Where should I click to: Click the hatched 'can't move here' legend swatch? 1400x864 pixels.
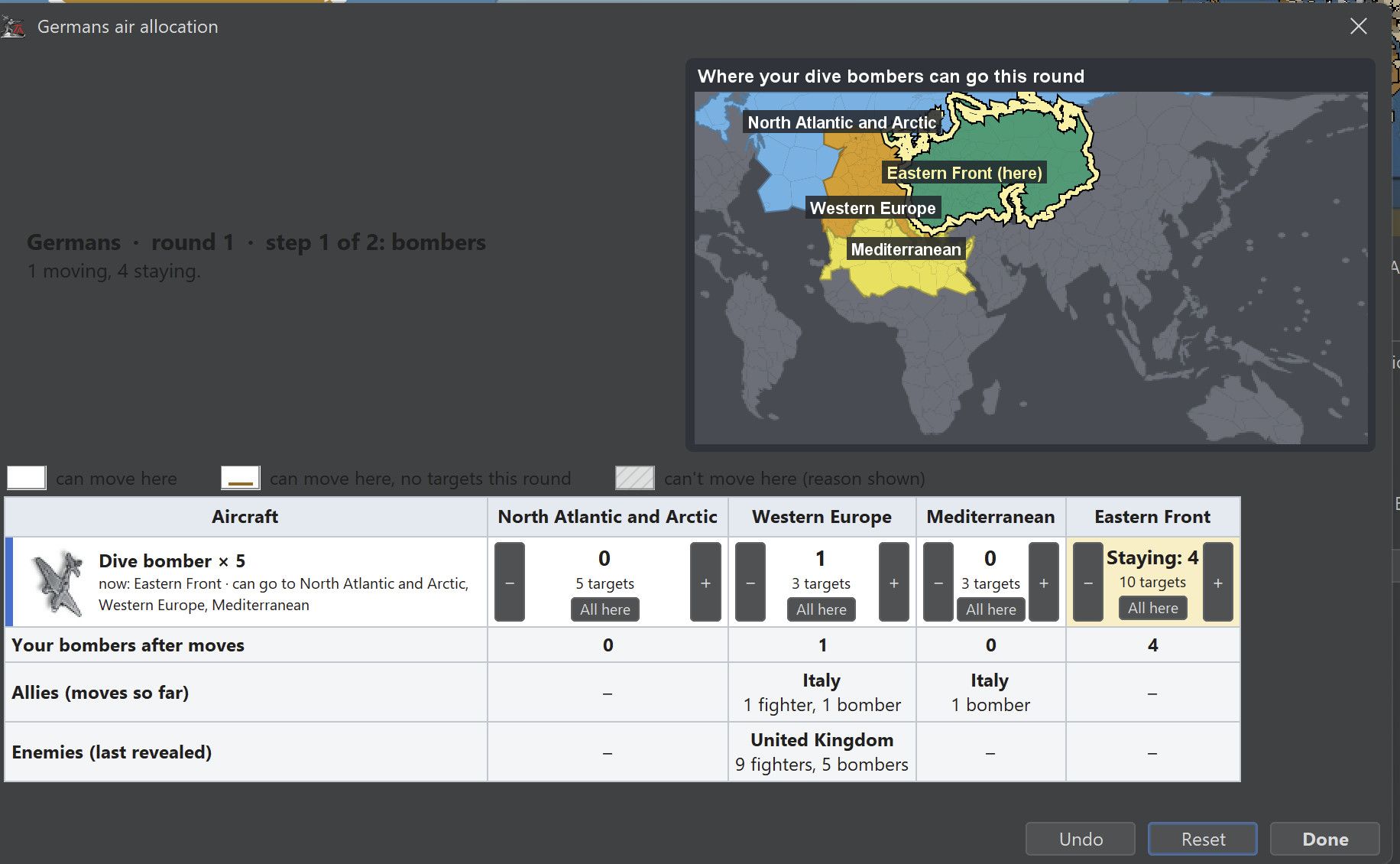click(x=635, y=478)
